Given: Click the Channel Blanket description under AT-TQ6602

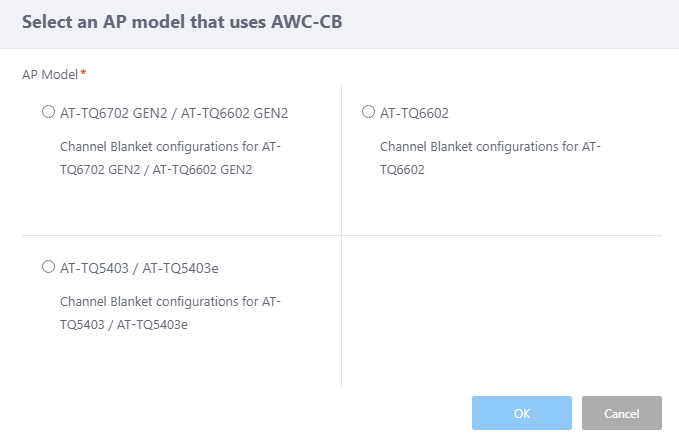Looking at the screenshot, I should (489, 158).
